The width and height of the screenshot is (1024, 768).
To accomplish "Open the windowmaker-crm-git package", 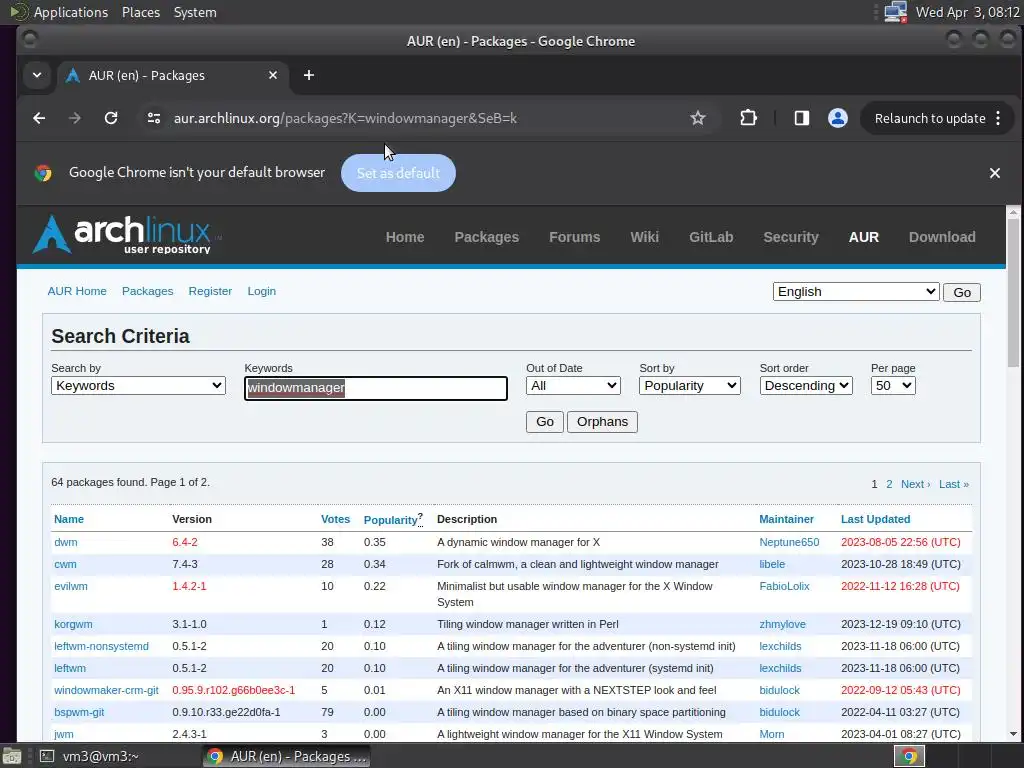I will point(106,690).
